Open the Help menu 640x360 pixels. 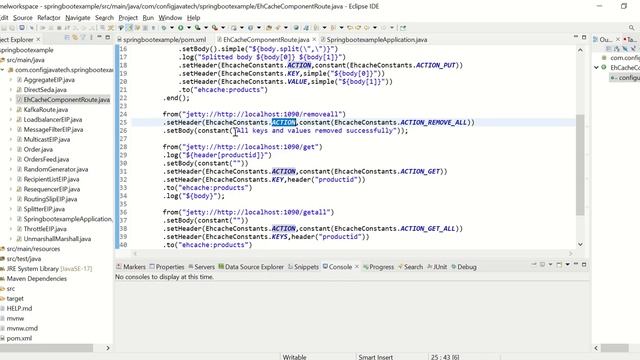coord(193,18)
